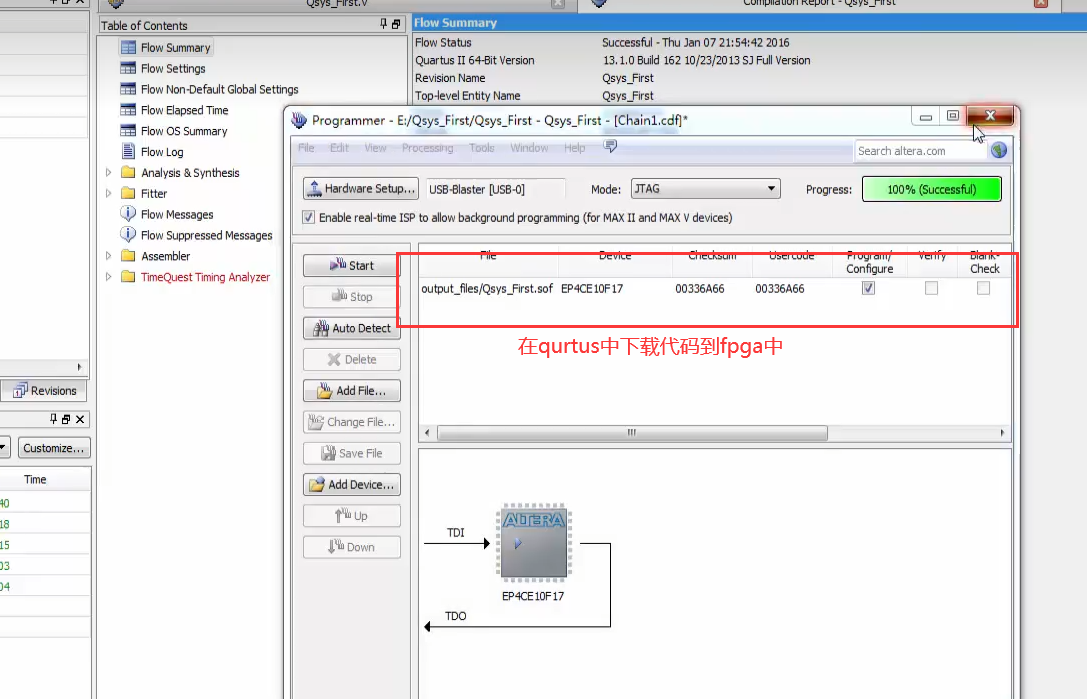
Task: Enable Blank-Check for Qsys_First.sof
Action: pyautogui.click(x=983, y=288)
